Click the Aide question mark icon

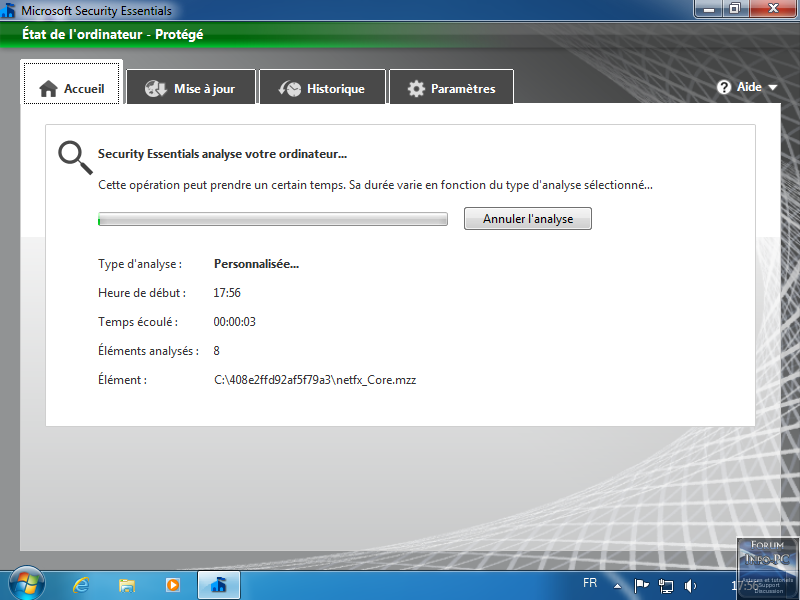click(724, 87)
